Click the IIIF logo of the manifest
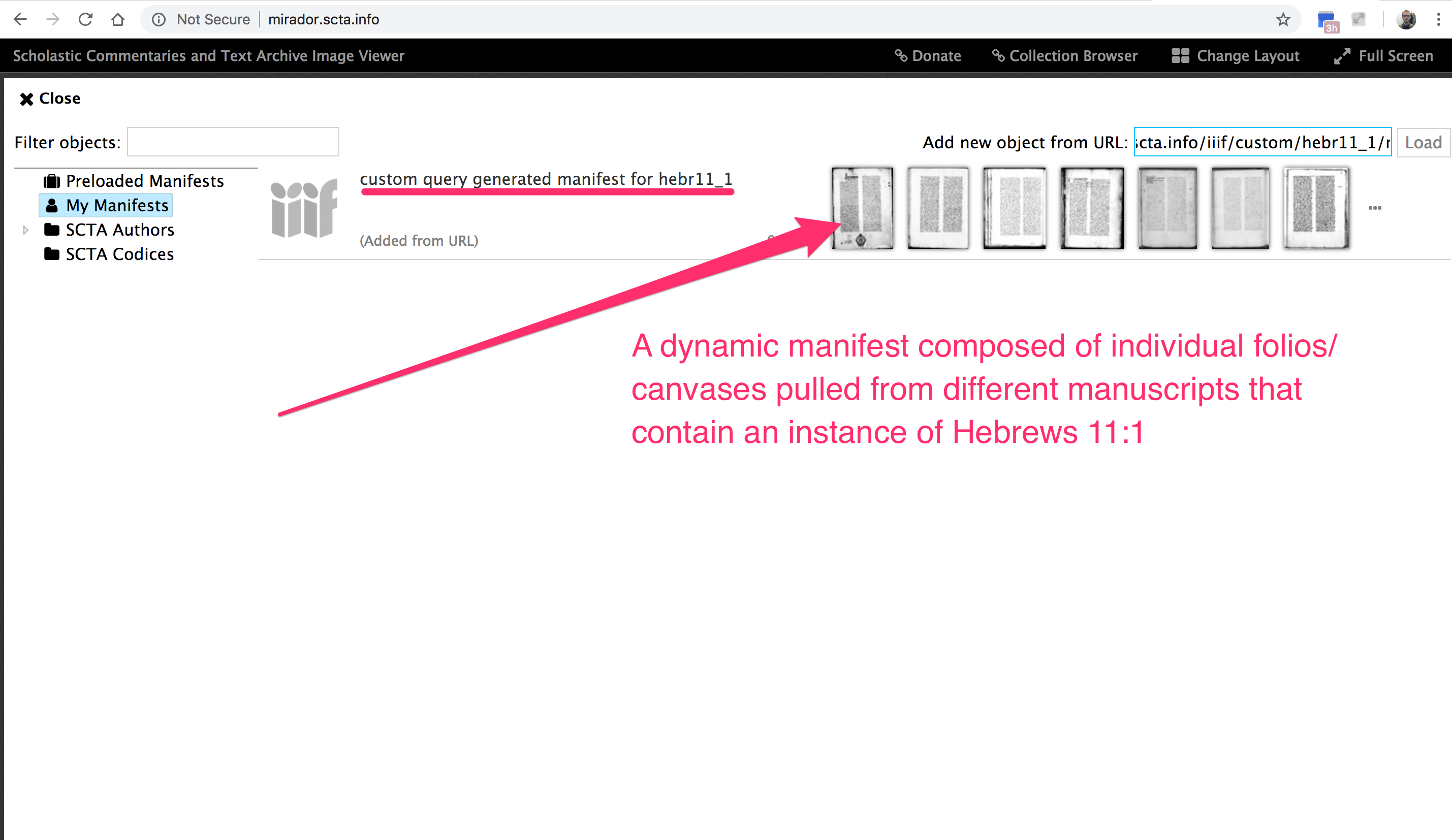1452x840 pixels. pos(304,209)
